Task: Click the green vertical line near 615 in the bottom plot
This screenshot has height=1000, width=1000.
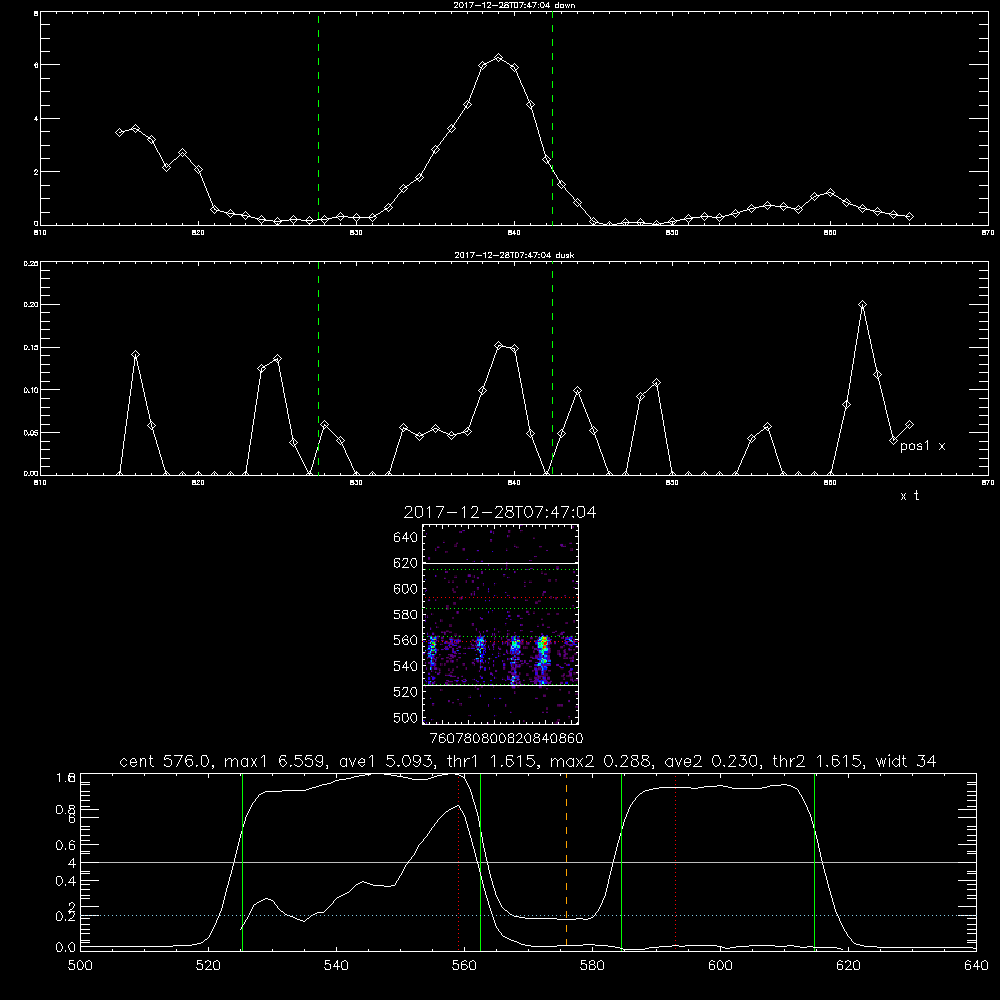Action: (814, 861)
